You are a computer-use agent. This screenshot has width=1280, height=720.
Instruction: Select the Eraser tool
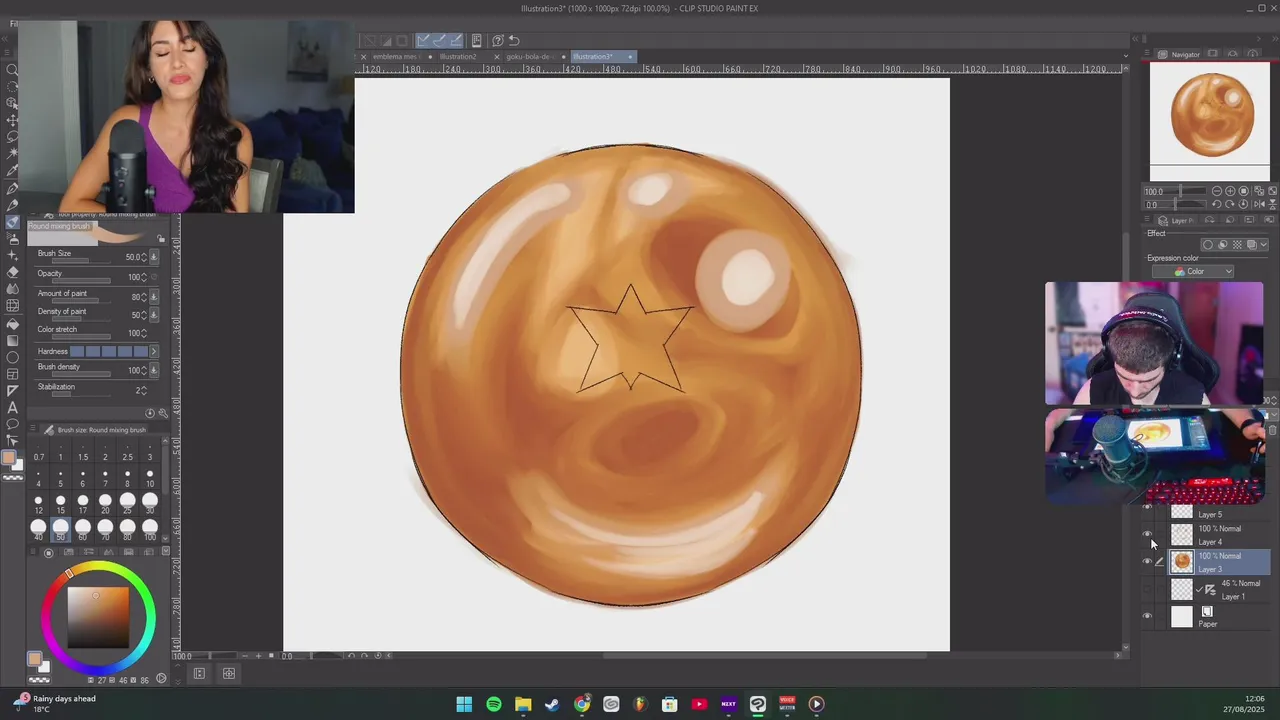pos(12,272)
